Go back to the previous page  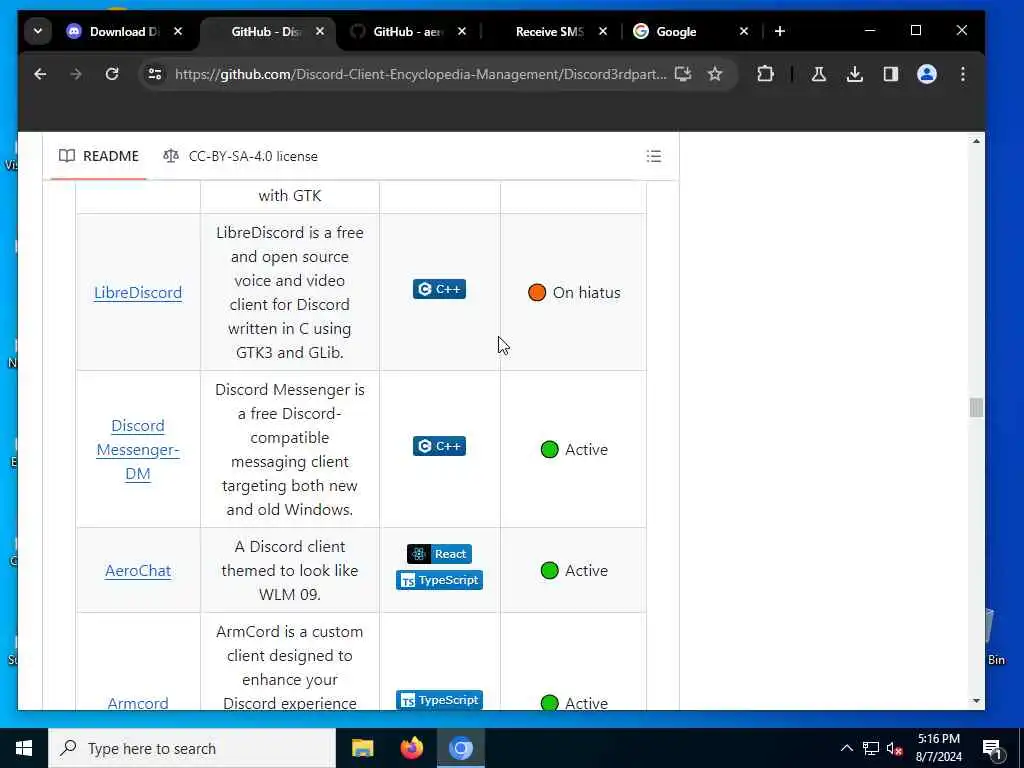(x=40, y=74)
